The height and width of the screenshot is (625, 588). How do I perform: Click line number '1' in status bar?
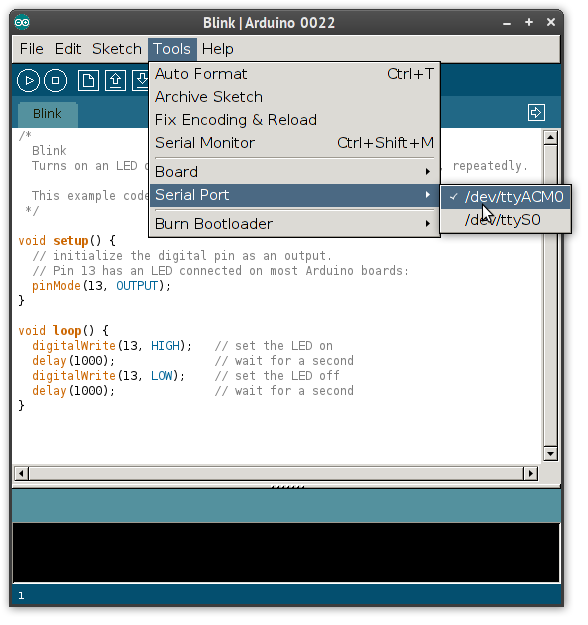[x=21, y=596]
